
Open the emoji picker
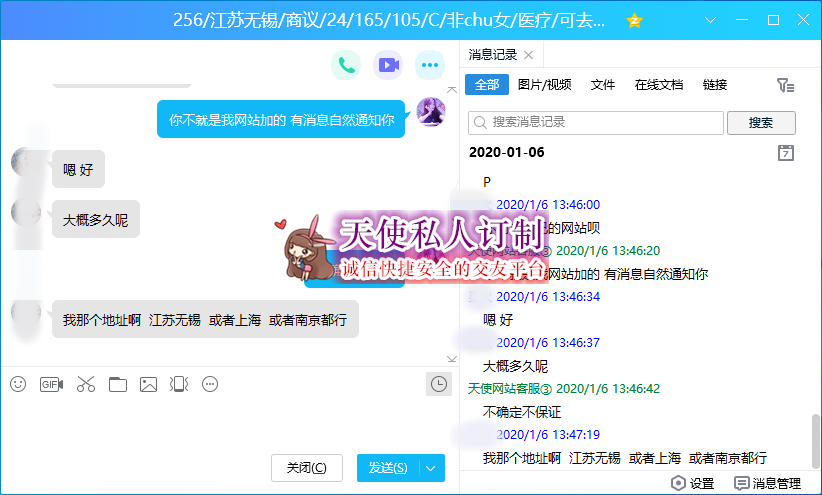18,384
